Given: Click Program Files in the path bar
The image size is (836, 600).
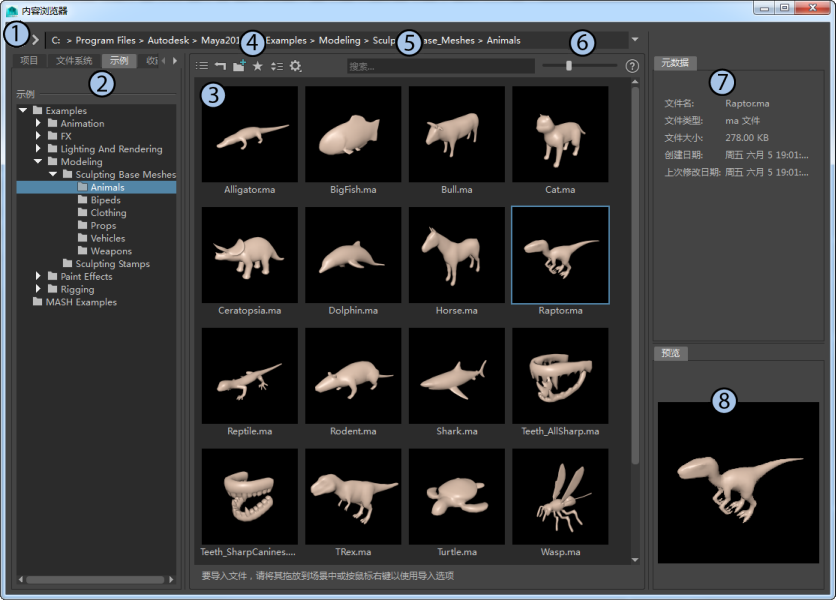Looking at the screenshot, I should point(106,40).
